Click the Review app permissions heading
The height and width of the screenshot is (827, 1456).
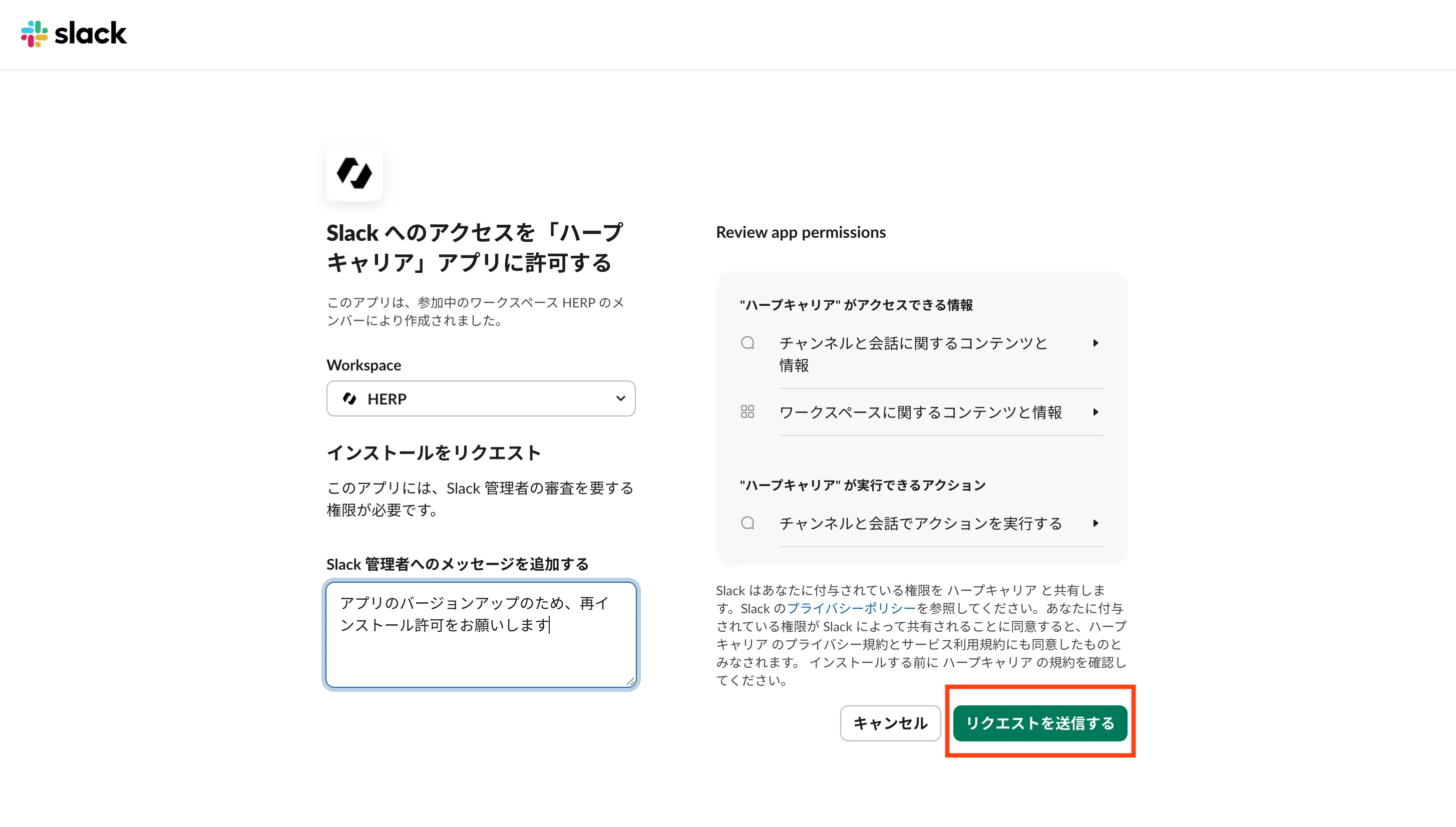coord(801,232)
